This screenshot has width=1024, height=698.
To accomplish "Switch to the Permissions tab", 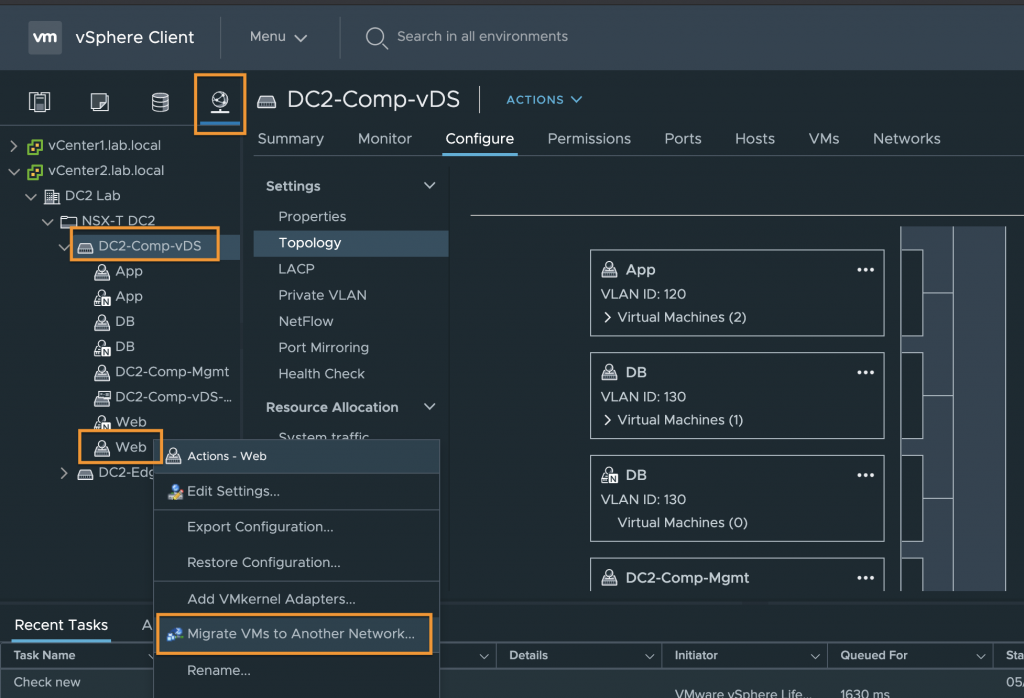I will tap(589, 138).
